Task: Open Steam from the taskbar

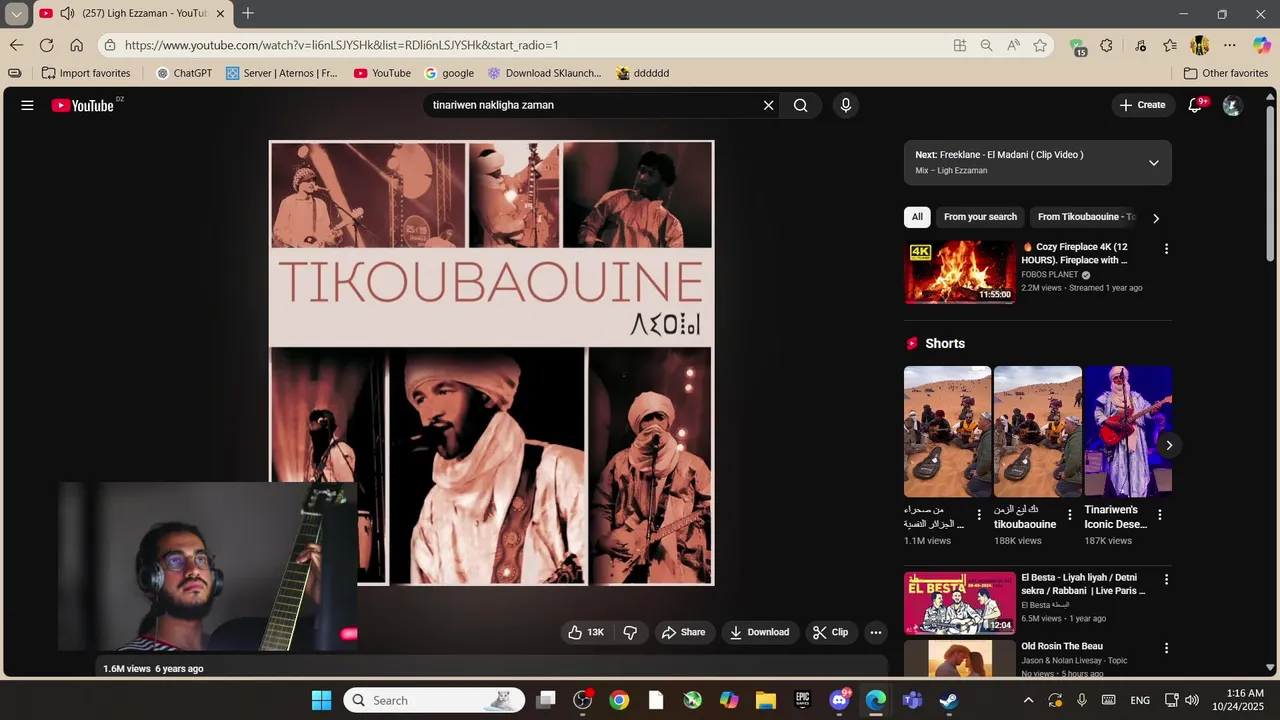Action: coord(949,700)
